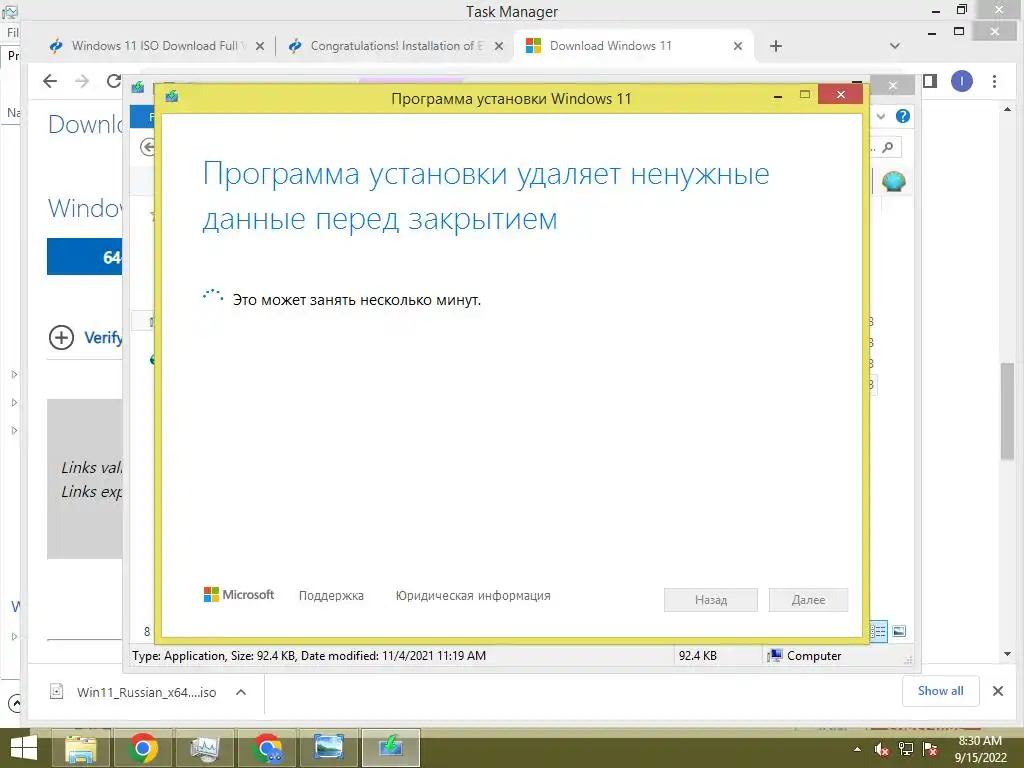Close the Download Windows 11 tab
The width and height of the screenshot is (1024, 768).
coord(737,46)
